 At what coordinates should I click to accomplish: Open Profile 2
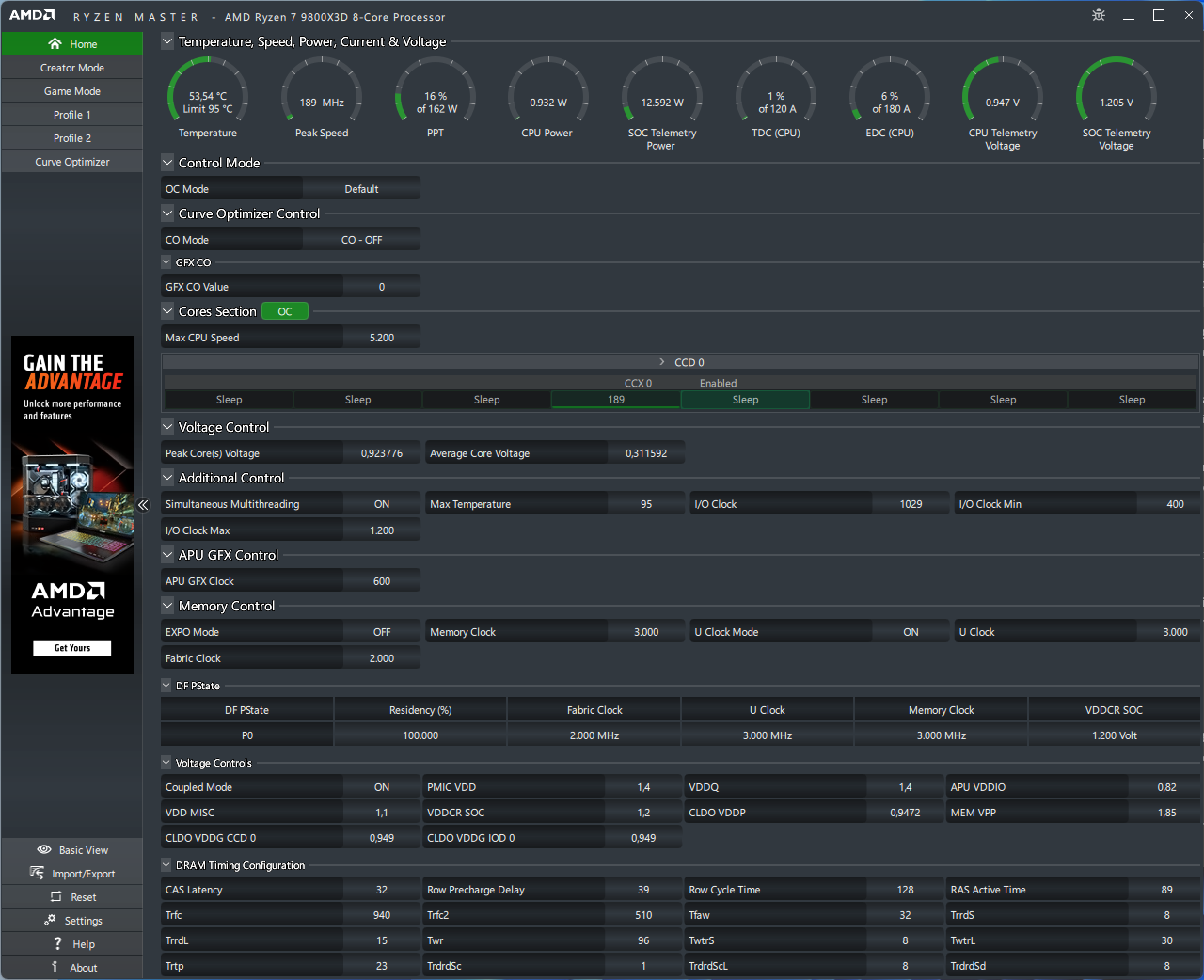pyautogui.click(x=72, y=138)
